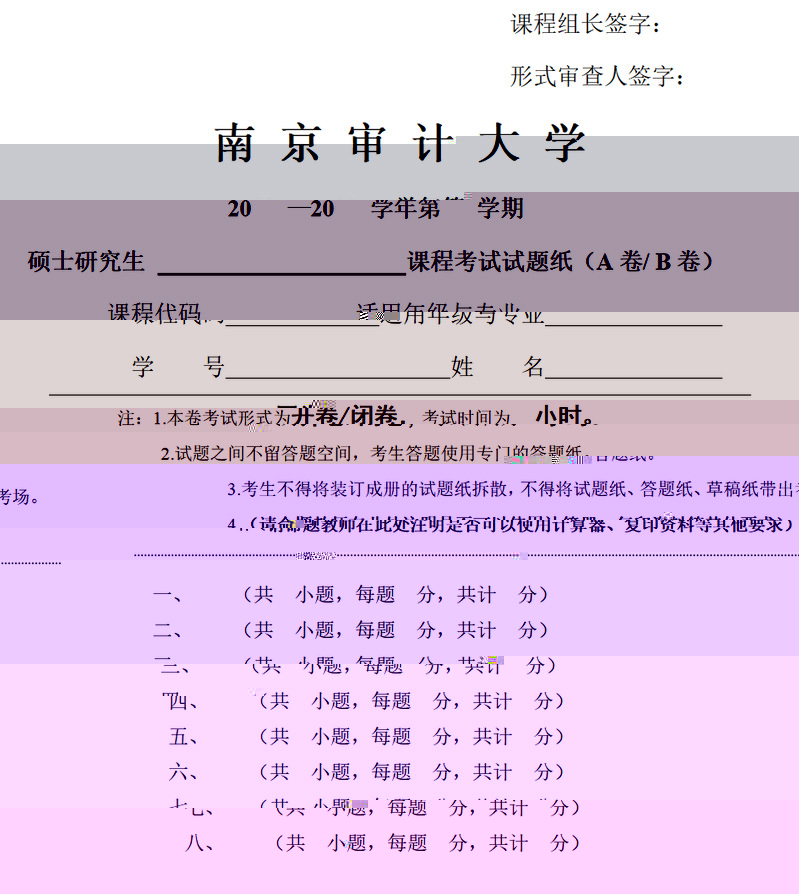Click note 1 about 开卷/闭卷
The image size is (799, 894).
click(x=358, y=417)
